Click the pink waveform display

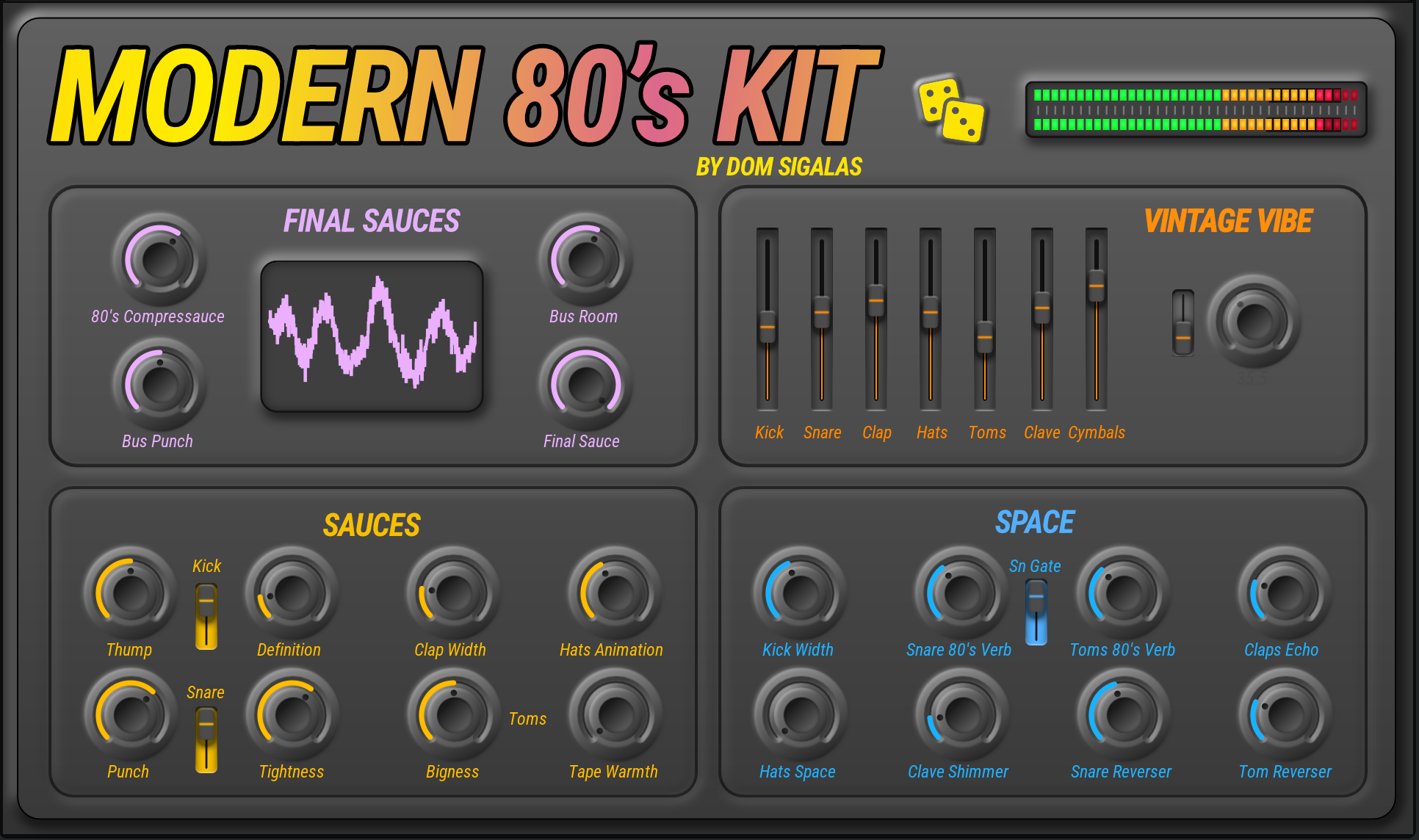coord(372,336)
